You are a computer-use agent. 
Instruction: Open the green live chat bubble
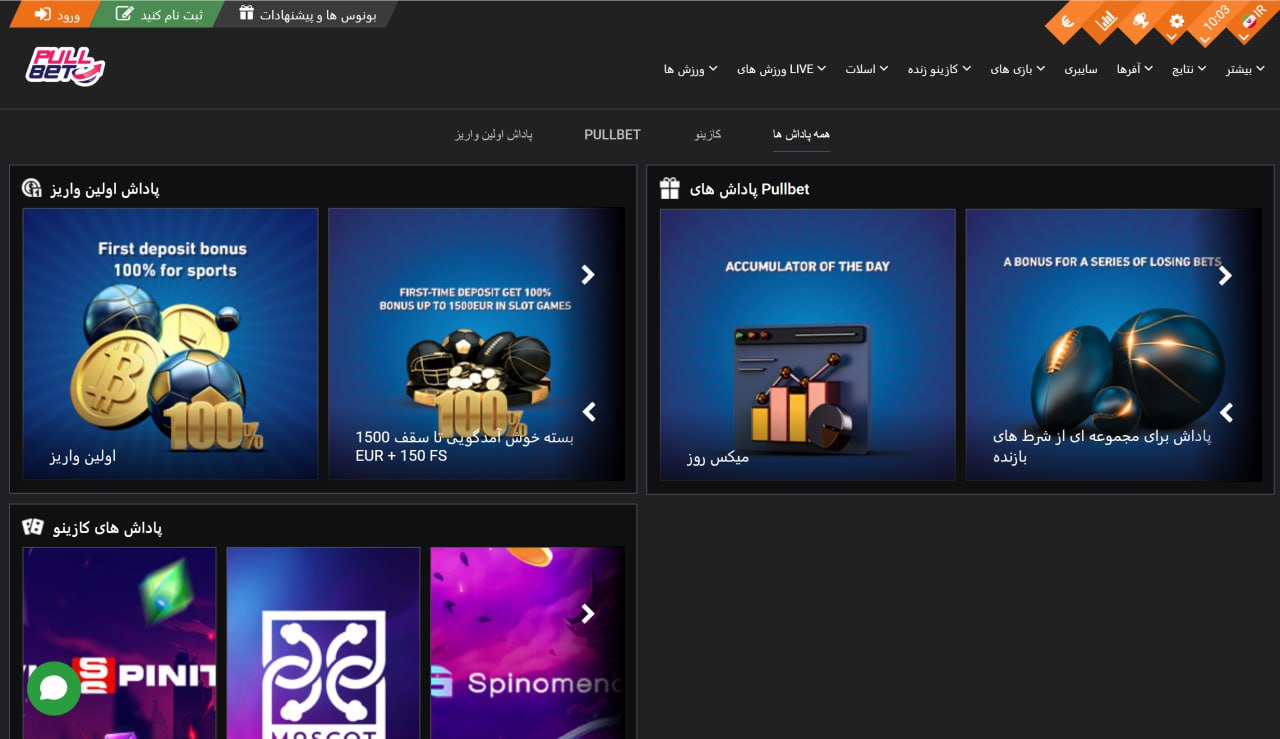coord(53,688)
